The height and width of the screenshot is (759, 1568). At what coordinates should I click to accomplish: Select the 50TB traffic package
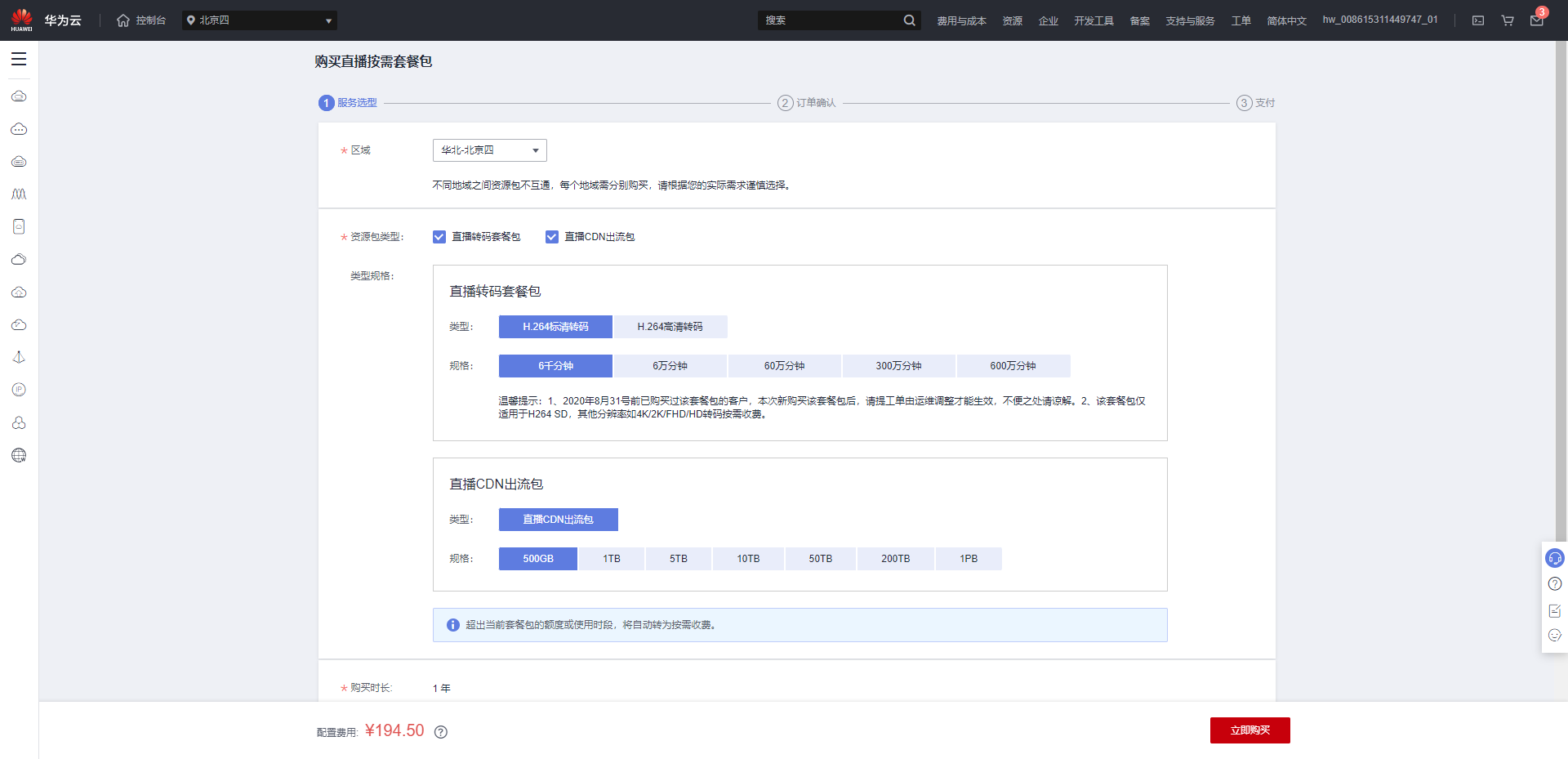click(x=821, y=559)
